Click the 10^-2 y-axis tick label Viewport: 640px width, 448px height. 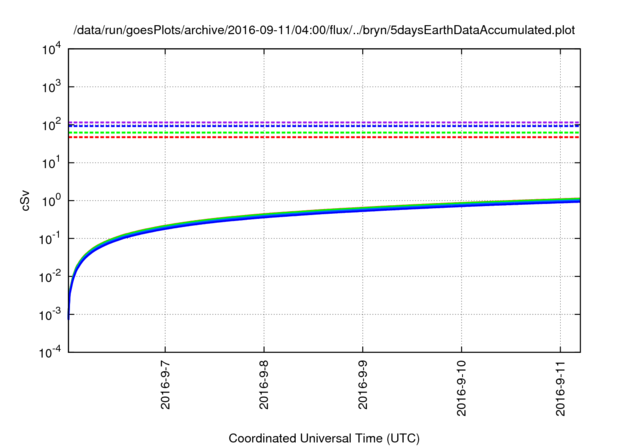pyautogui.click(x=50, y=276)
